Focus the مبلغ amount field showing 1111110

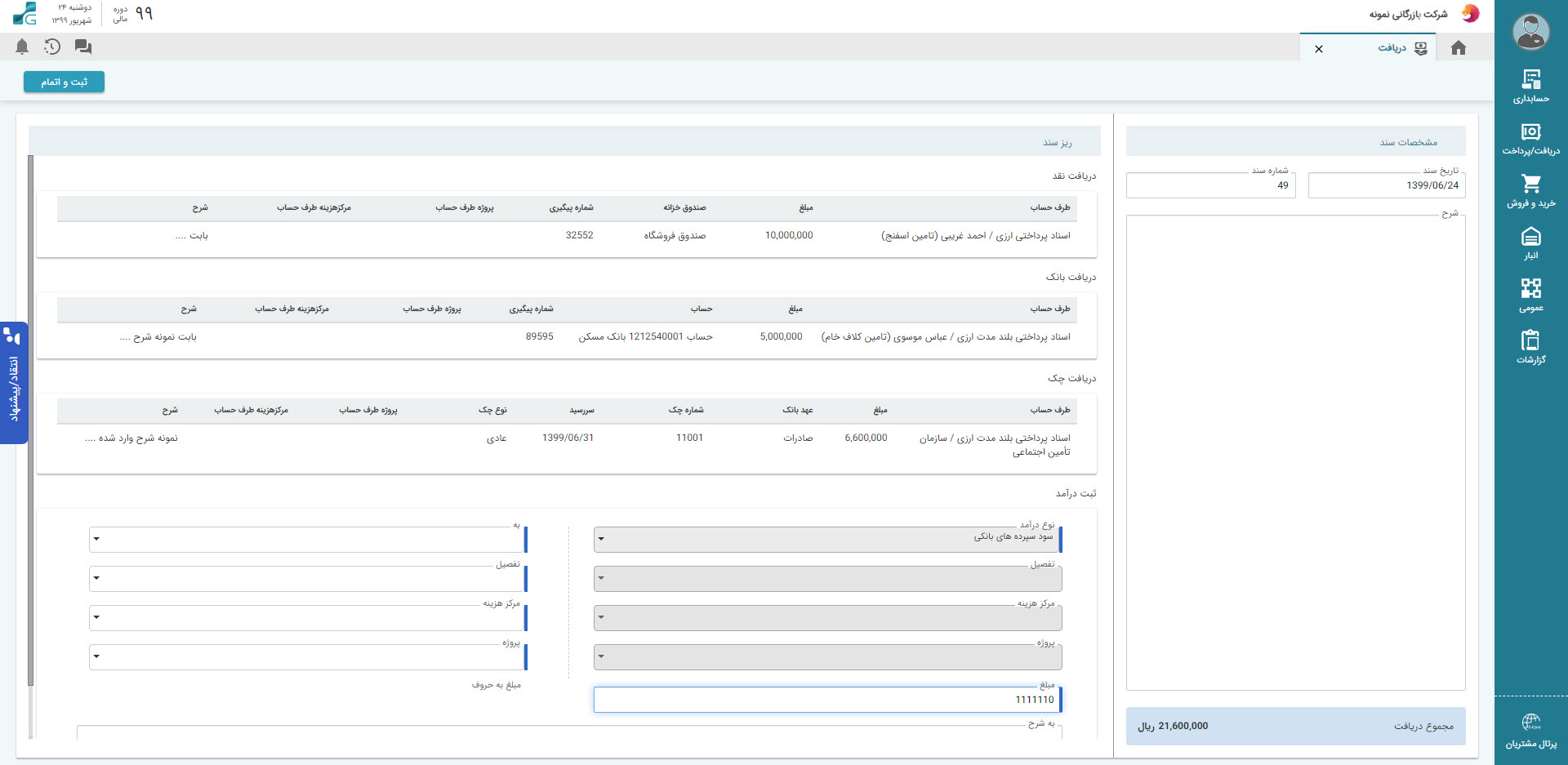tap(827, 700)
